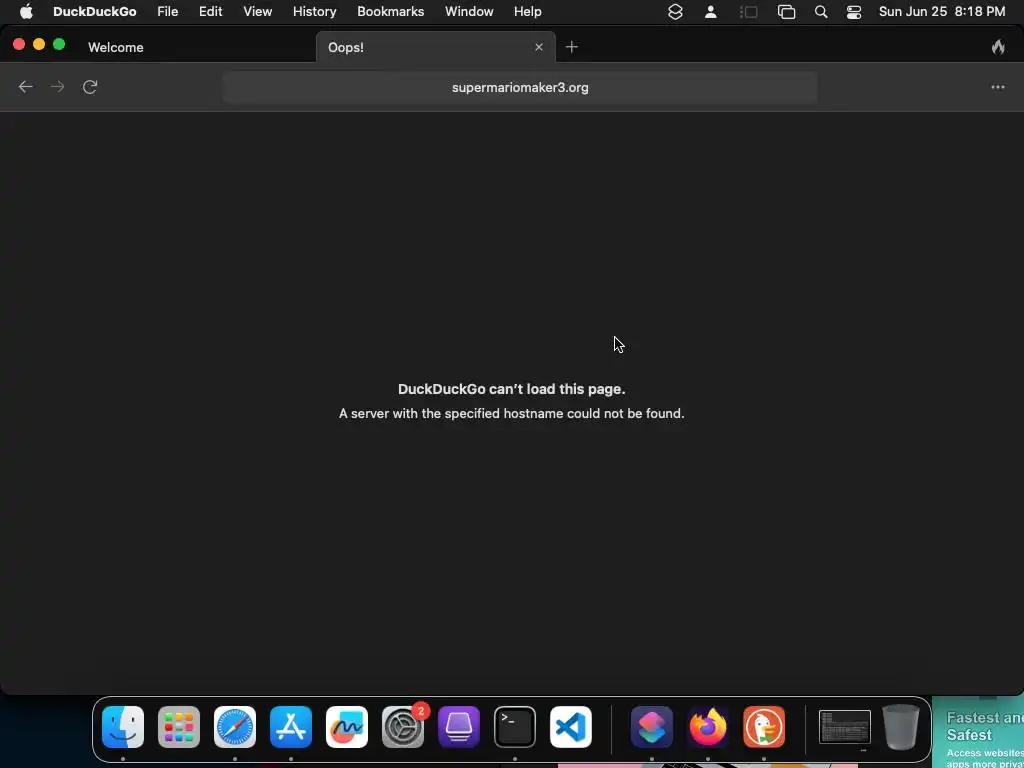Open Spotlight search in menu bar
1024x768 pixels.
coord(821,12)
